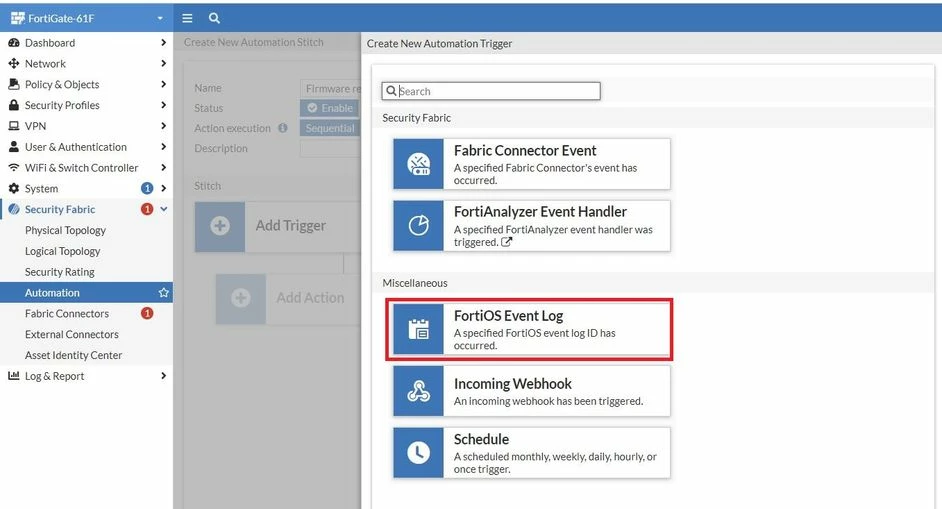
Task: Click the Security Fabric alert badge
Action: click(x=147, y=209)
